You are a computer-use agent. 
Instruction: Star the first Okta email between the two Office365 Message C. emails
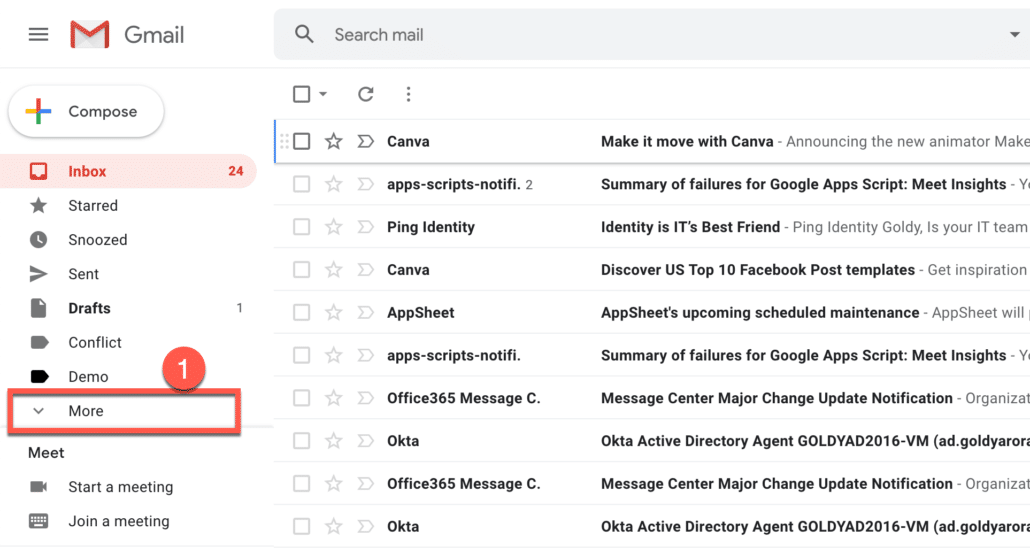click(334, 441)
